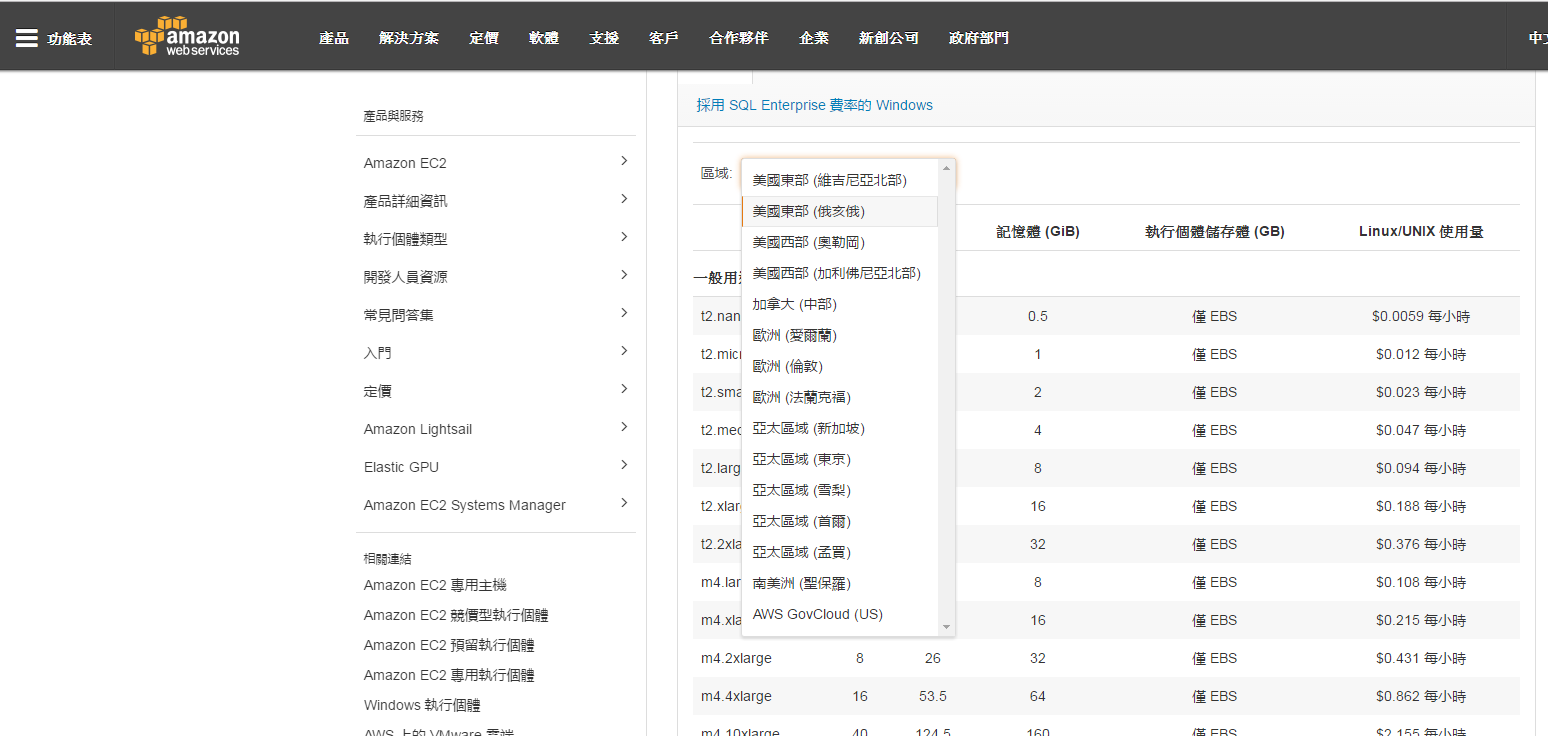Choose 亞太區域 (首爾) region option
The height and width of the screenshot is (736, 1548).
[x=840, y=521]
